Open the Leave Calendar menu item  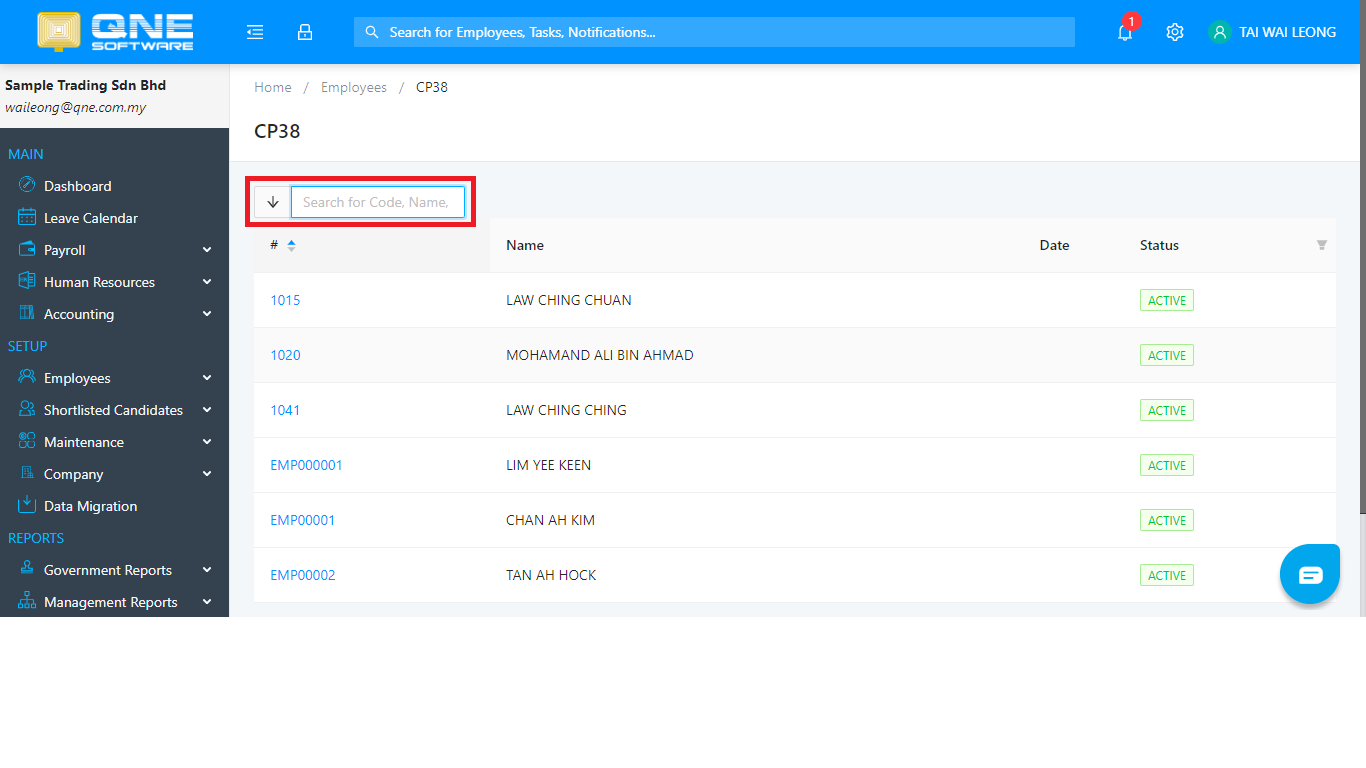[x=114, y=218]
